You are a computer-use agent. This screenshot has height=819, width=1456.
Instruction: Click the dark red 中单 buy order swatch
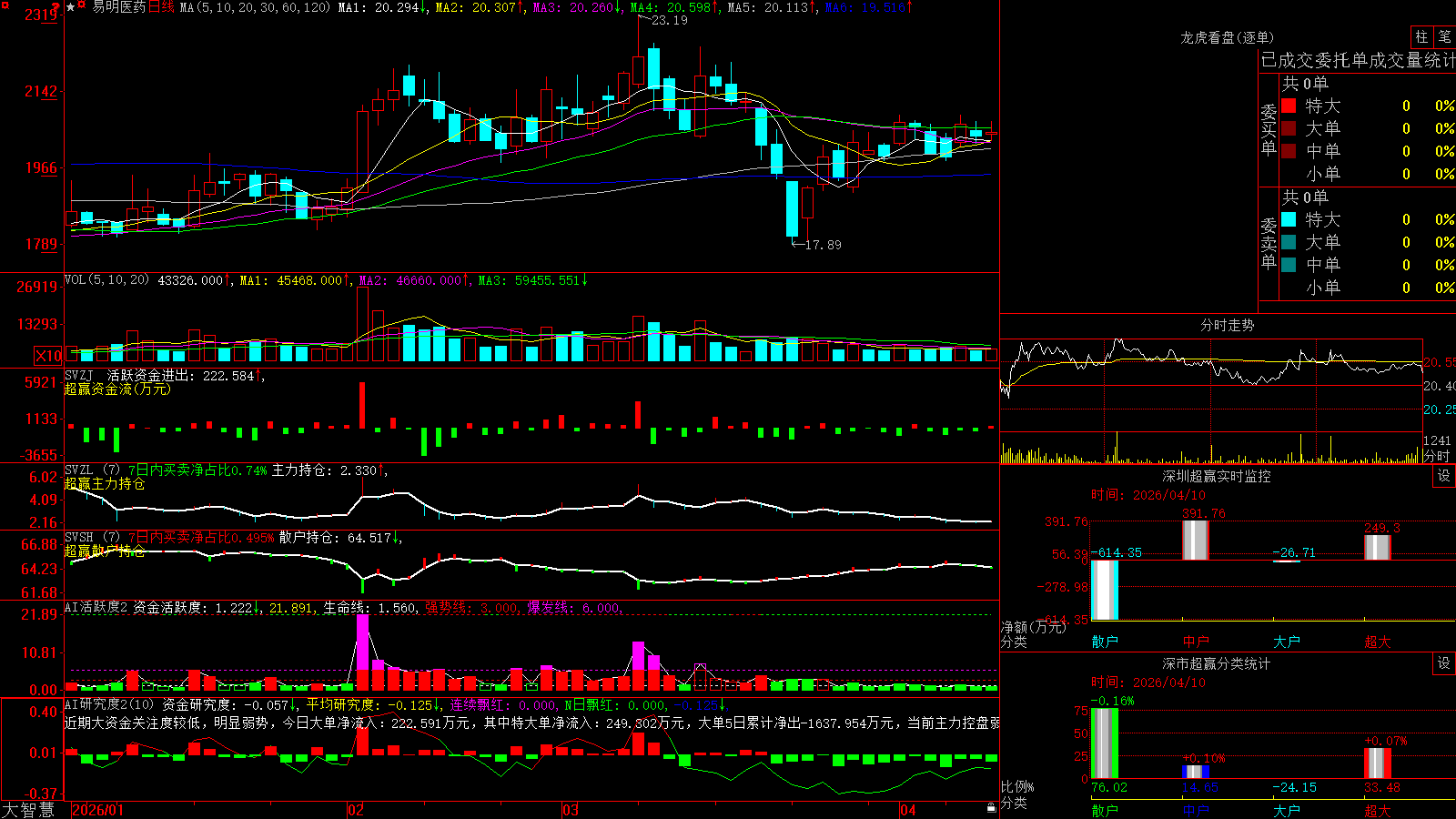pos(1289,151)
